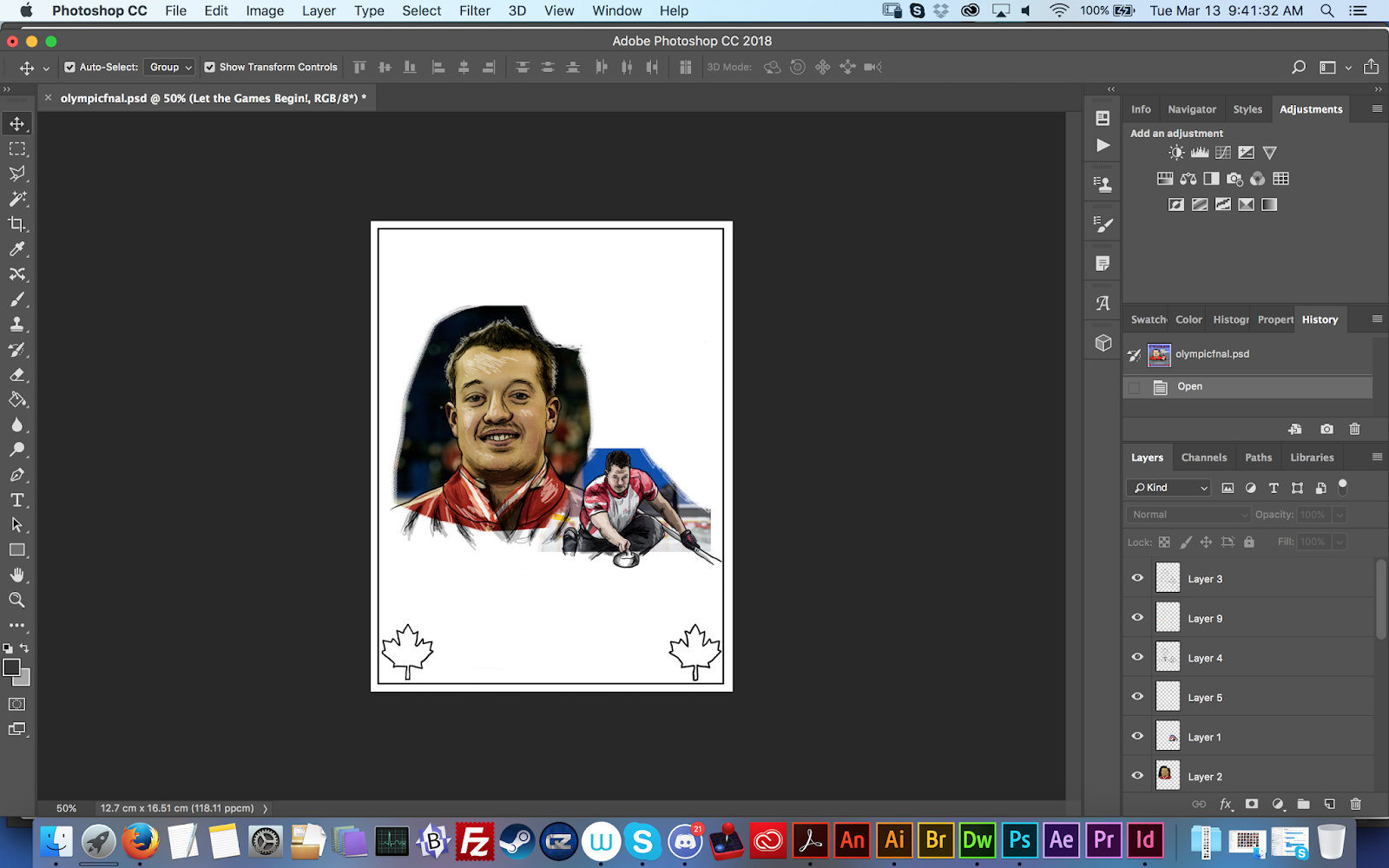Select the Rectangle shape tool
The width and height of the screenshot is (1389, 868).
17,550
